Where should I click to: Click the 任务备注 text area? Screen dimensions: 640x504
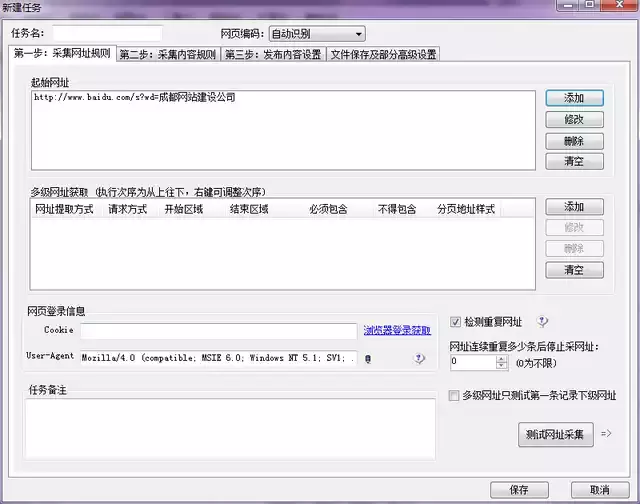[230, 429]
